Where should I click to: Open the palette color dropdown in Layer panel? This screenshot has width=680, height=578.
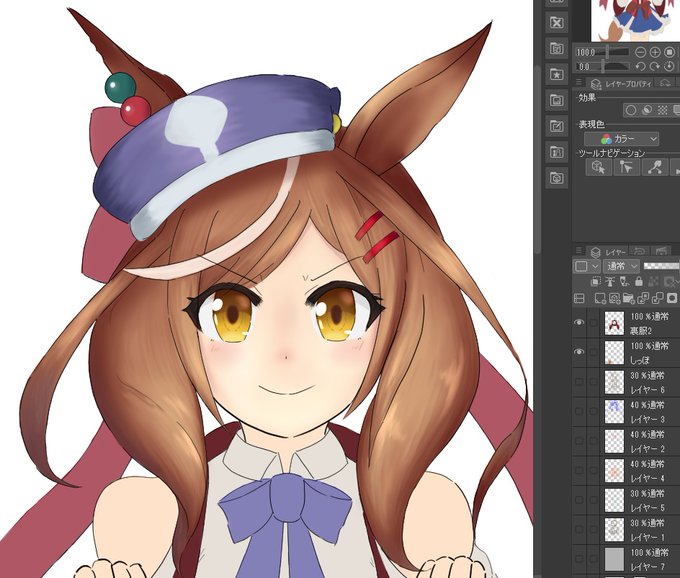[587, 266]
